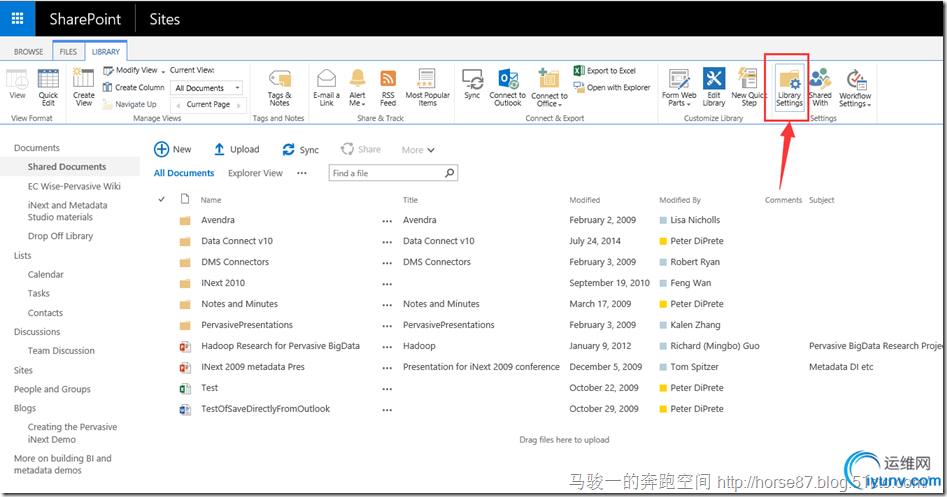
Task: Click New document button
Action: [x=173, y=149]
